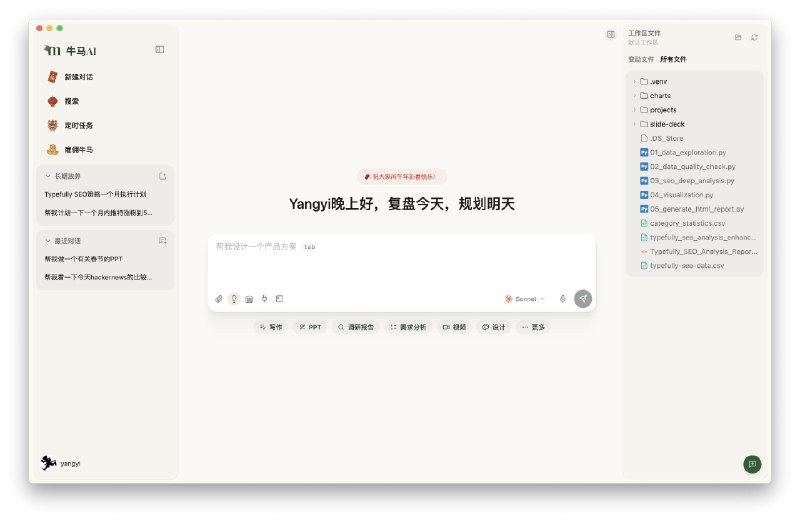Click the HTML icon of Typefully_SEO_Analysis_Repor...

[x=644, y=252]
